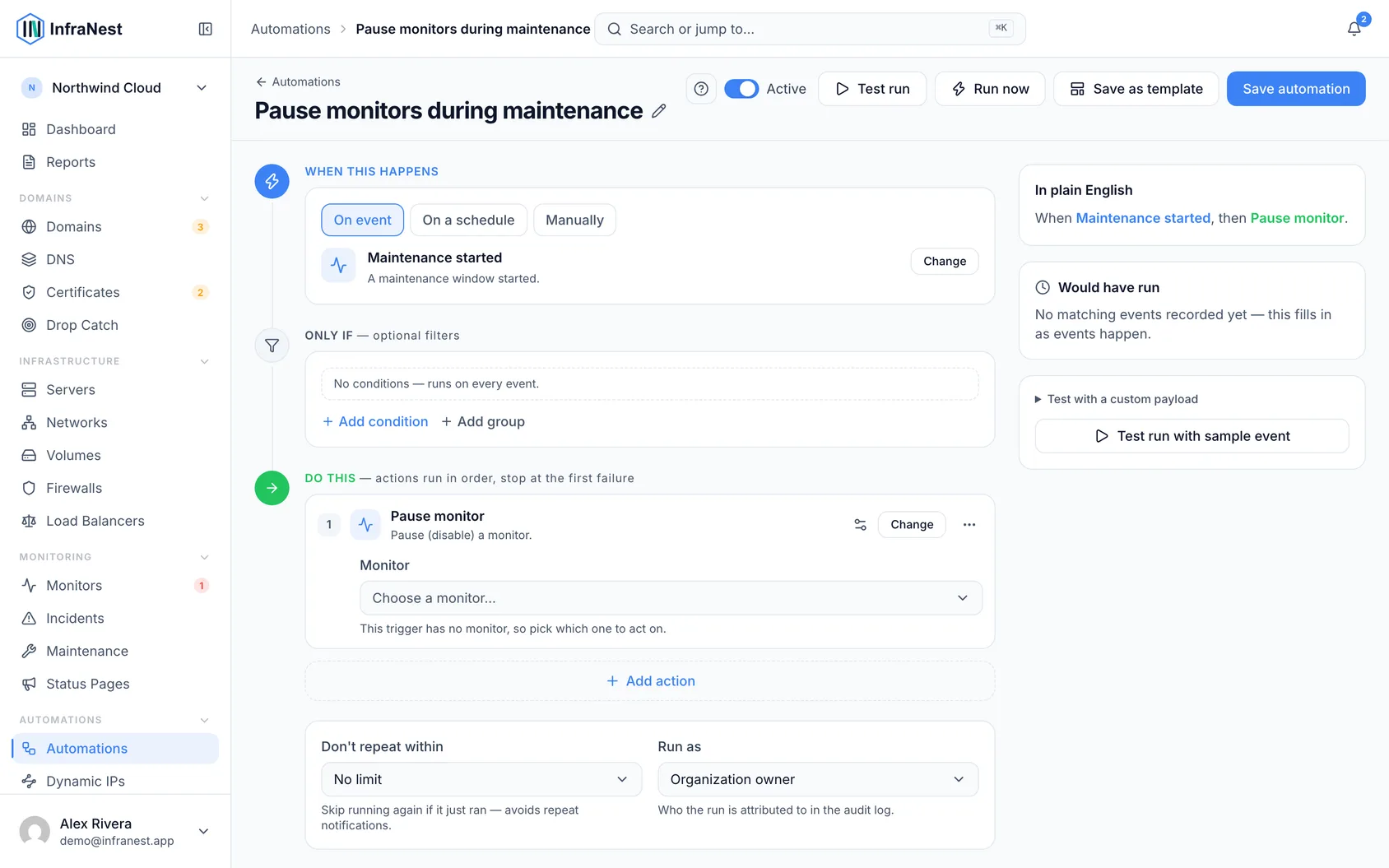Click the Automations breadcrumb at top
Viewport: 1389px width, 868px height.
[x=290, y=29]
